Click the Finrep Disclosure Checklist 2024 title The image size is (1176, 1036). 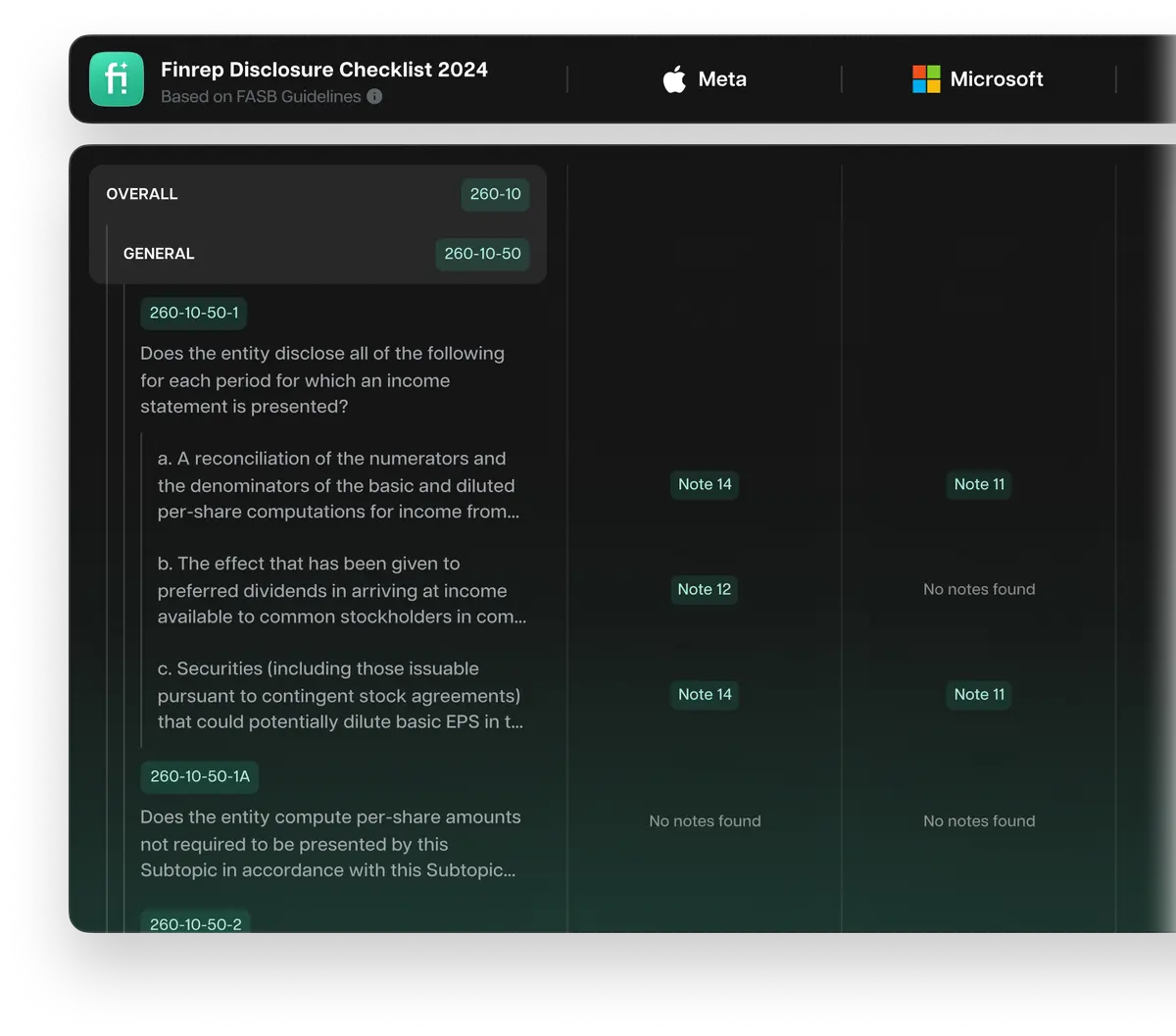point(323,70)
